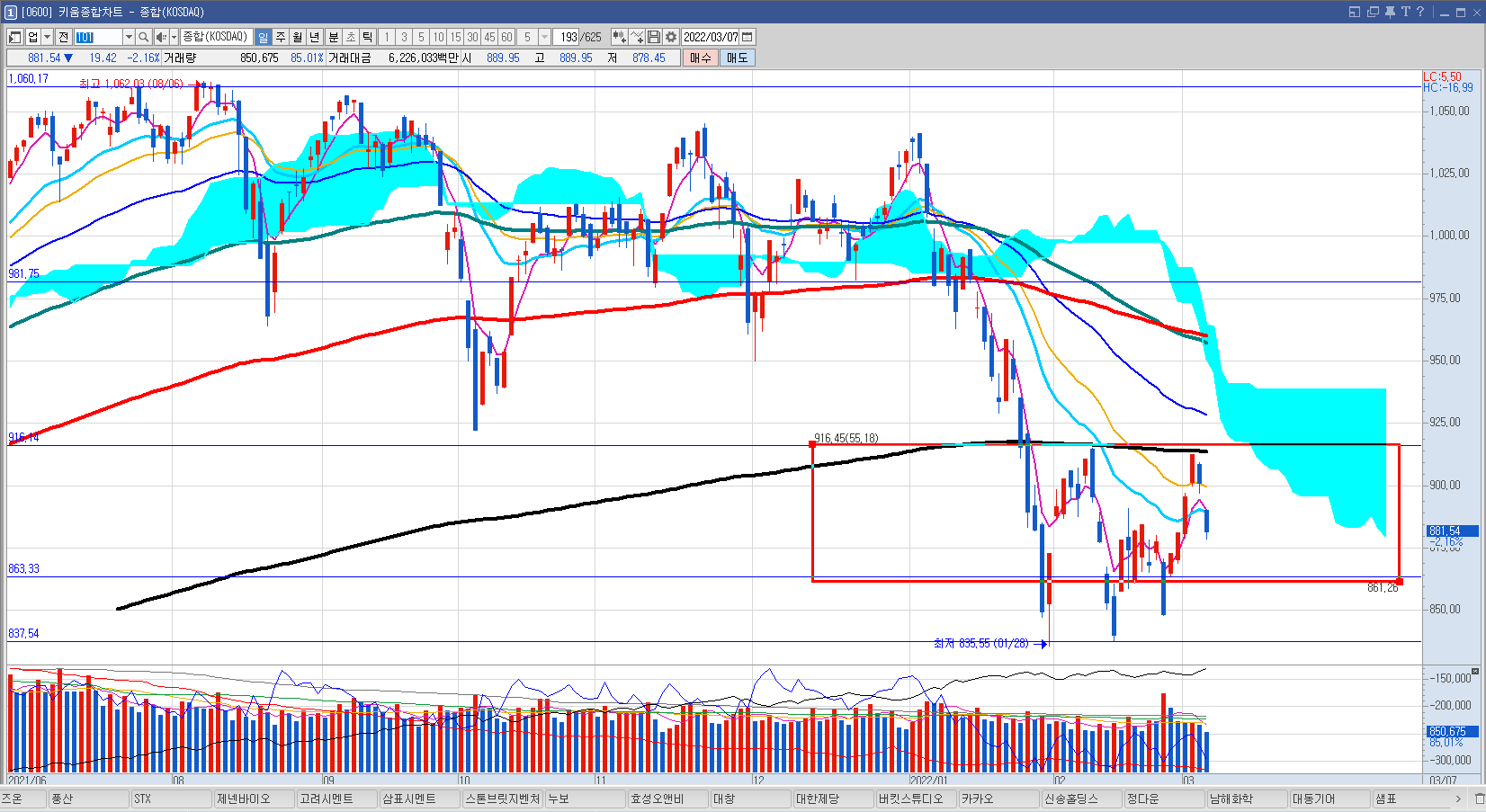Switch to 주 weekly period
The image size is (1486, 812).
pos(281,37)
